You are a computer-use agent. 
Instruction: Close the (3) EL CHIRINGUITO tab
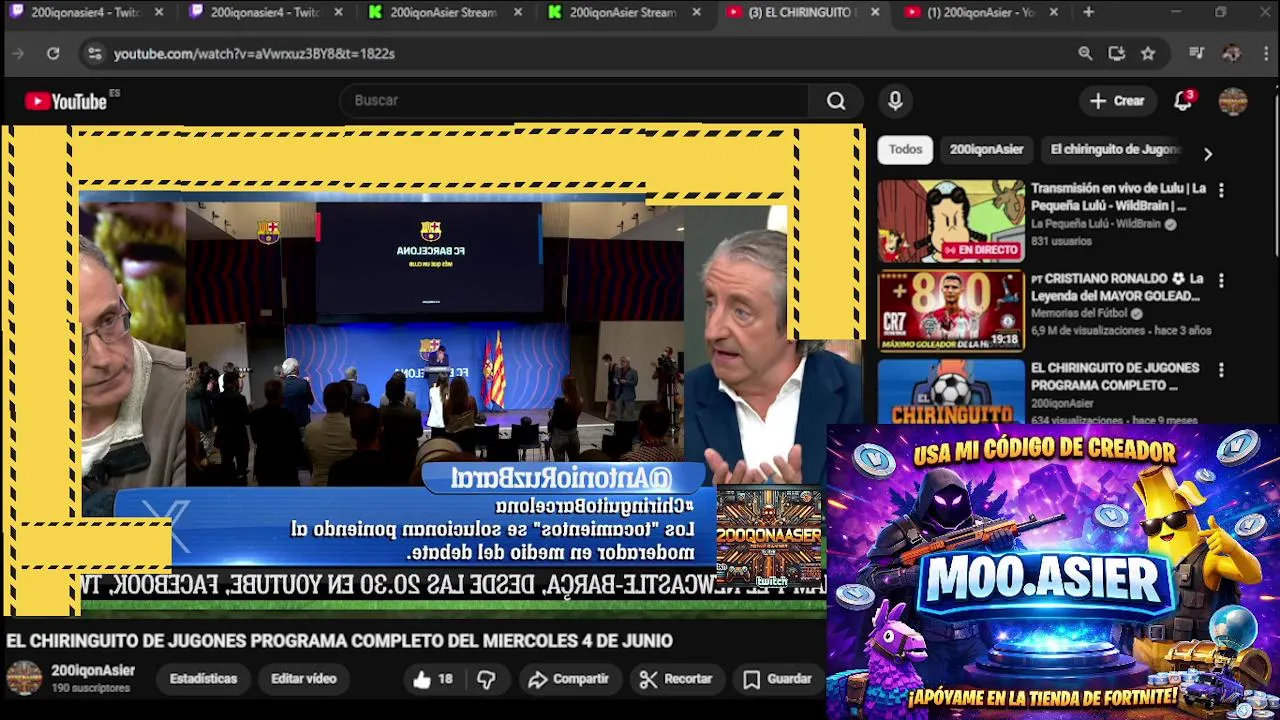(x=875, y=13)
